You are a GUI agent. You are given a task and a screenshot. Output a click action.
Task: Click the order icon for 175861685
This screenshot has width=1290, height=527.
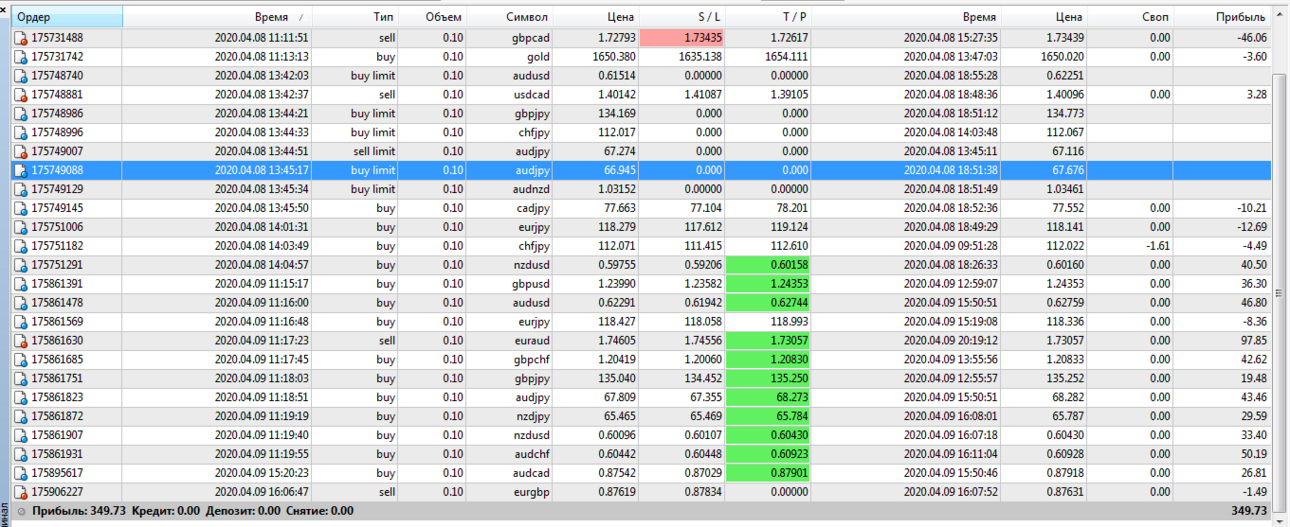[x=21, y=359]
